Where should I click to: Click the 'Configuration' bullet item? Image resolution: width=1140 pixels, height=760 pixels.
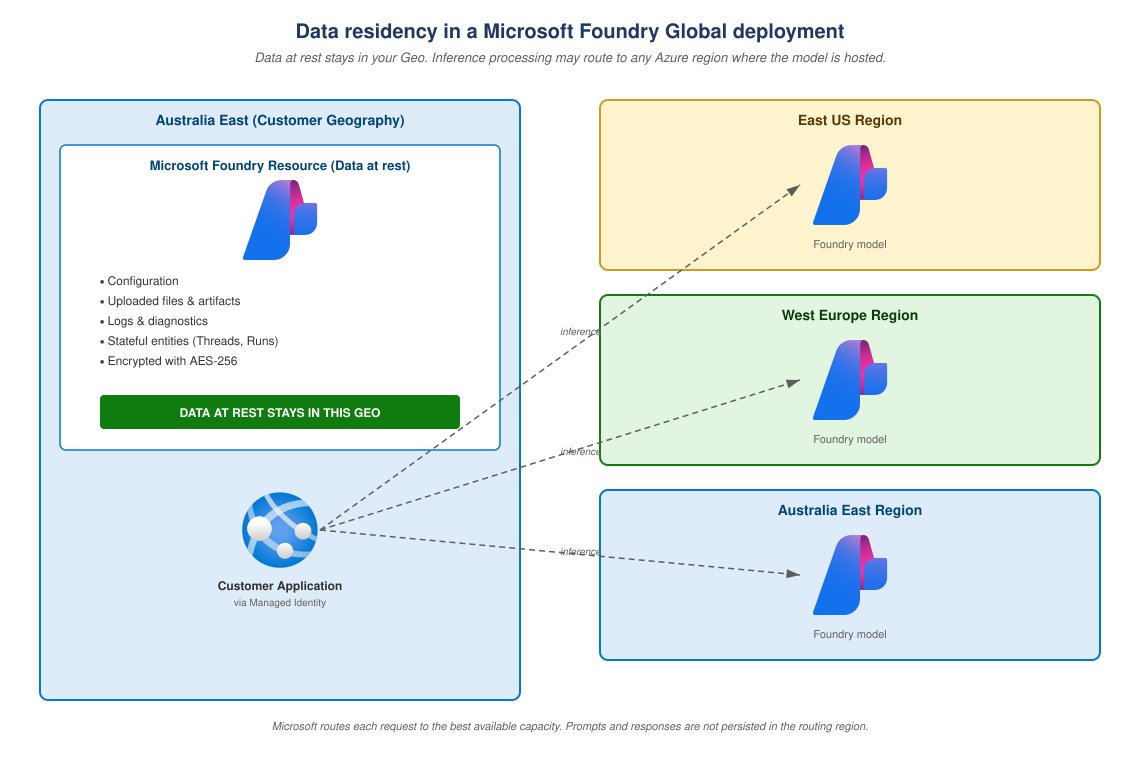point(140,281)
